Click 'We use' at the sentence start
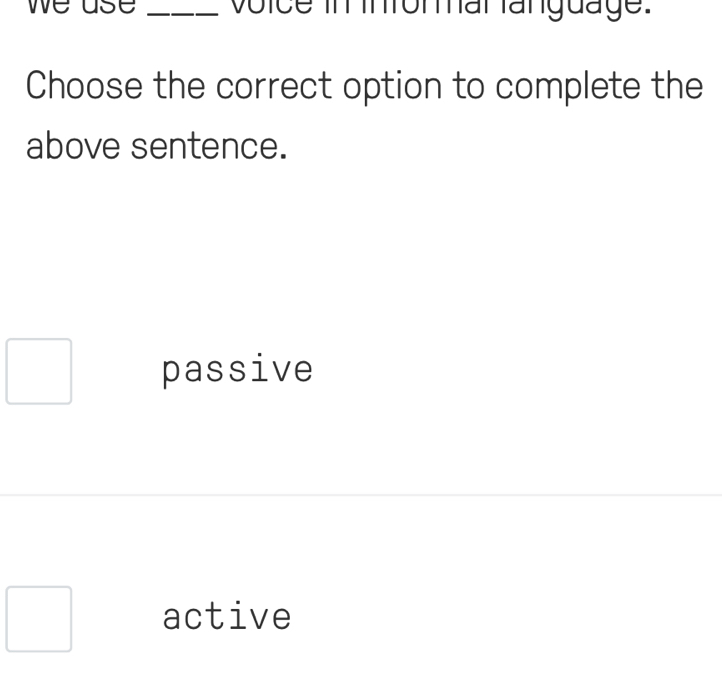The image size is (722, 690). [x=80, y=5]
